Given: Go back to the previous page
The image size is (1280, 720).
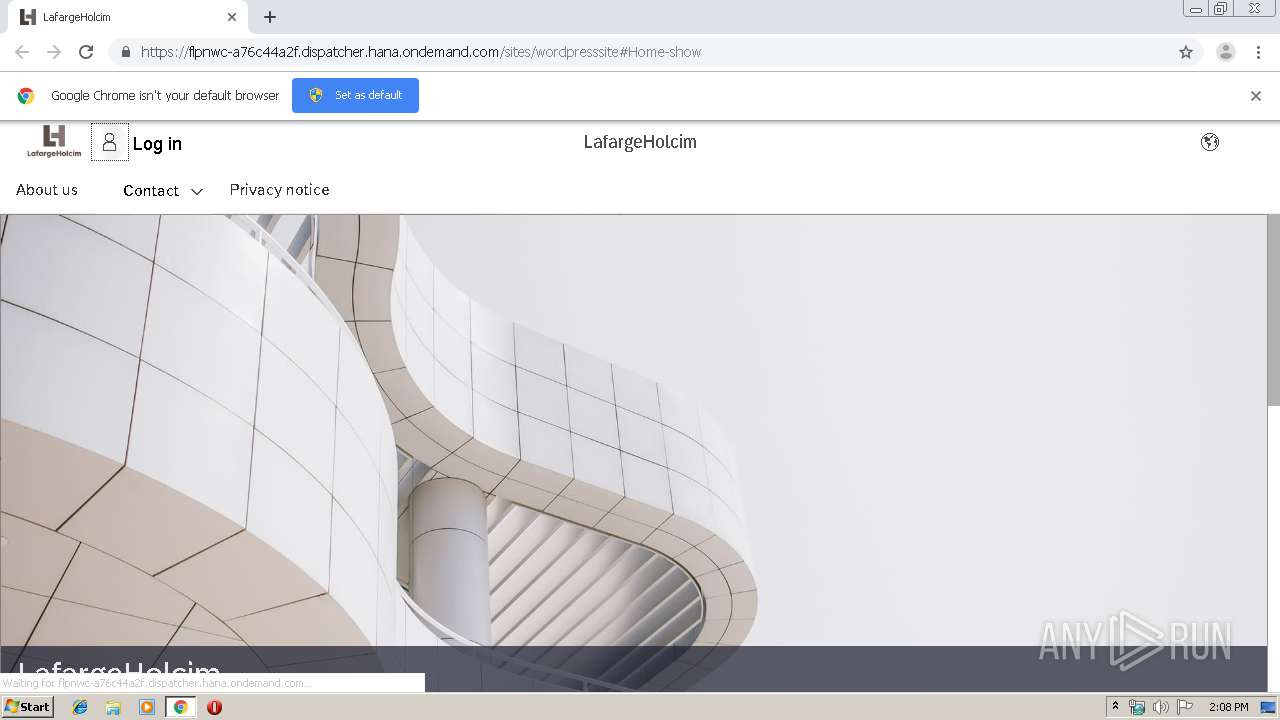Looking at the screenshot, I should point(22,52).
